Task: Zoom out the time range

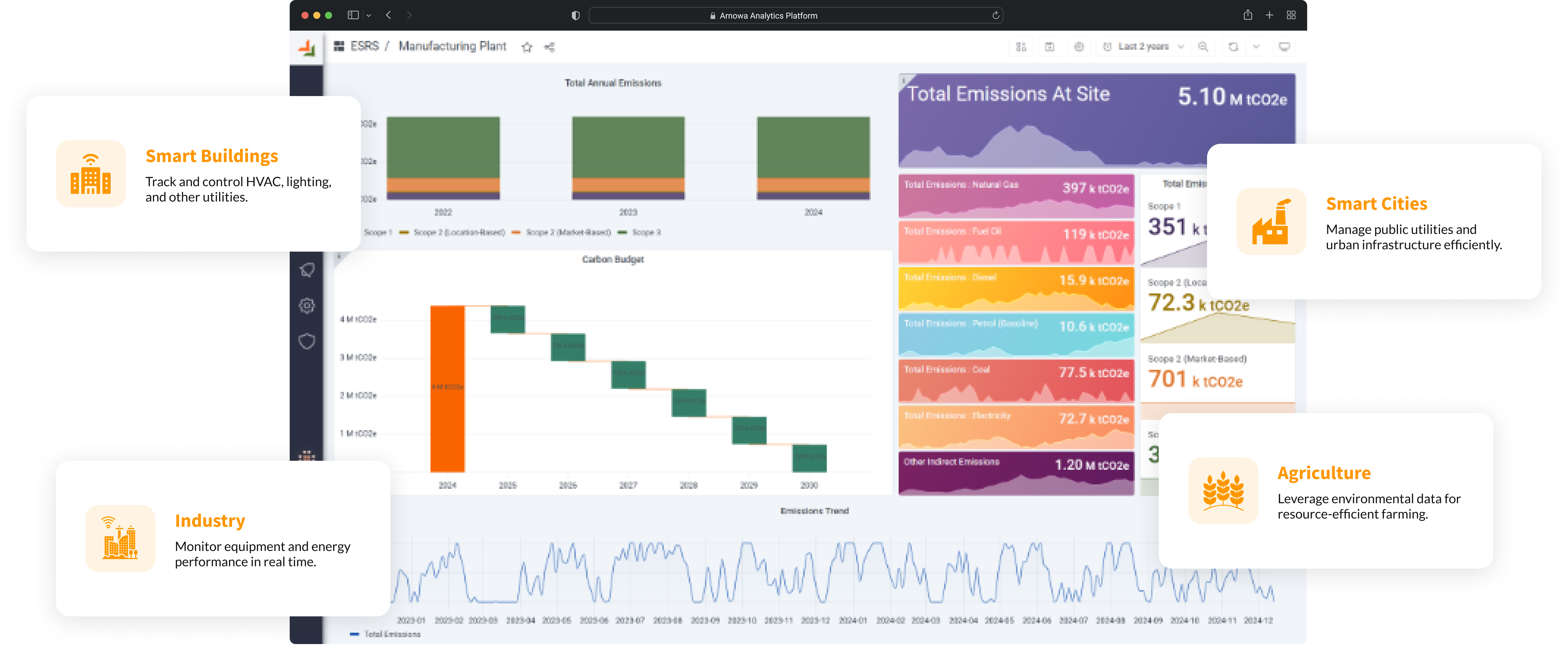Action: pos(1203,47)
